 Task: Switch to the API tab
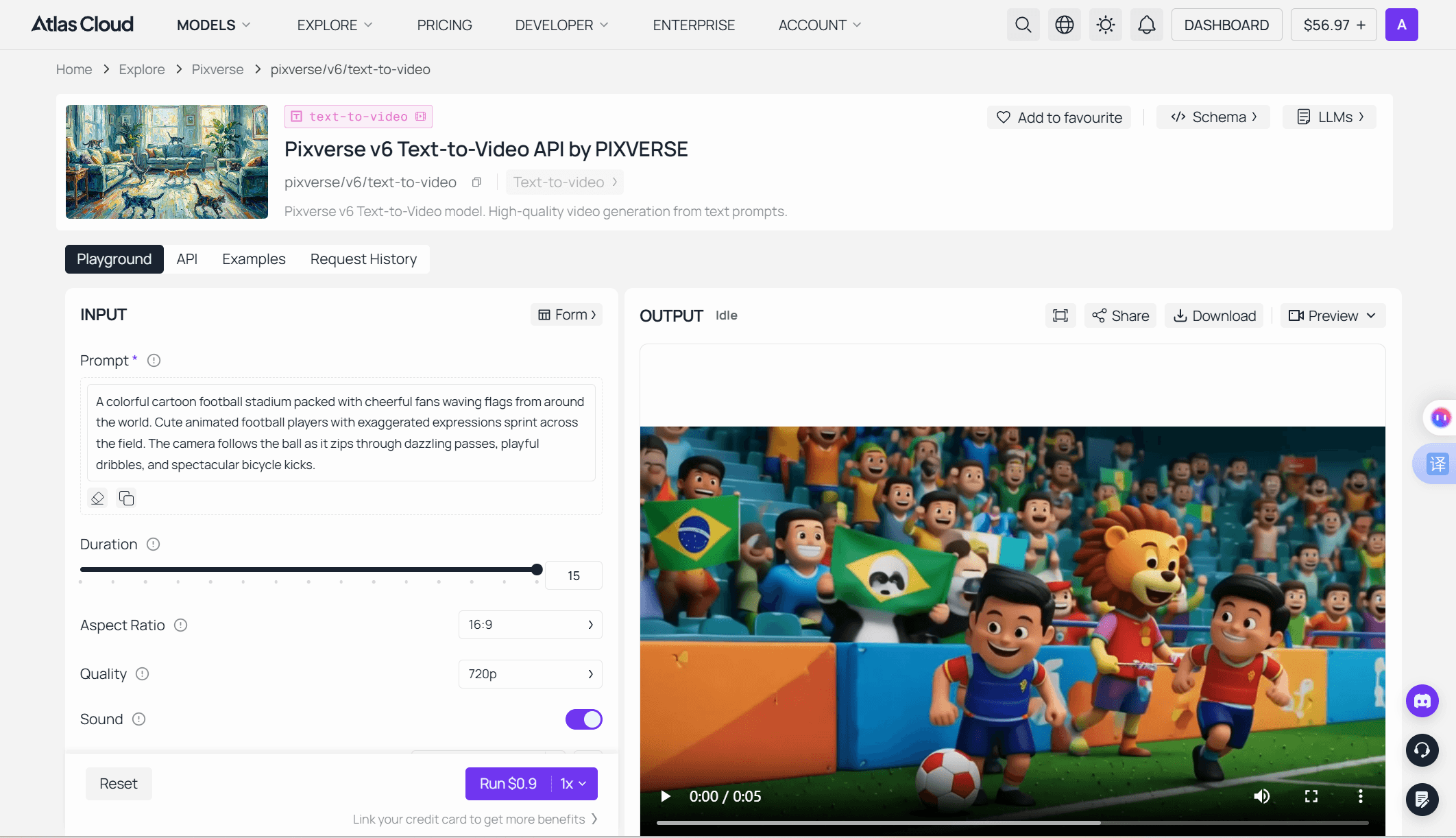click(187, 259)
